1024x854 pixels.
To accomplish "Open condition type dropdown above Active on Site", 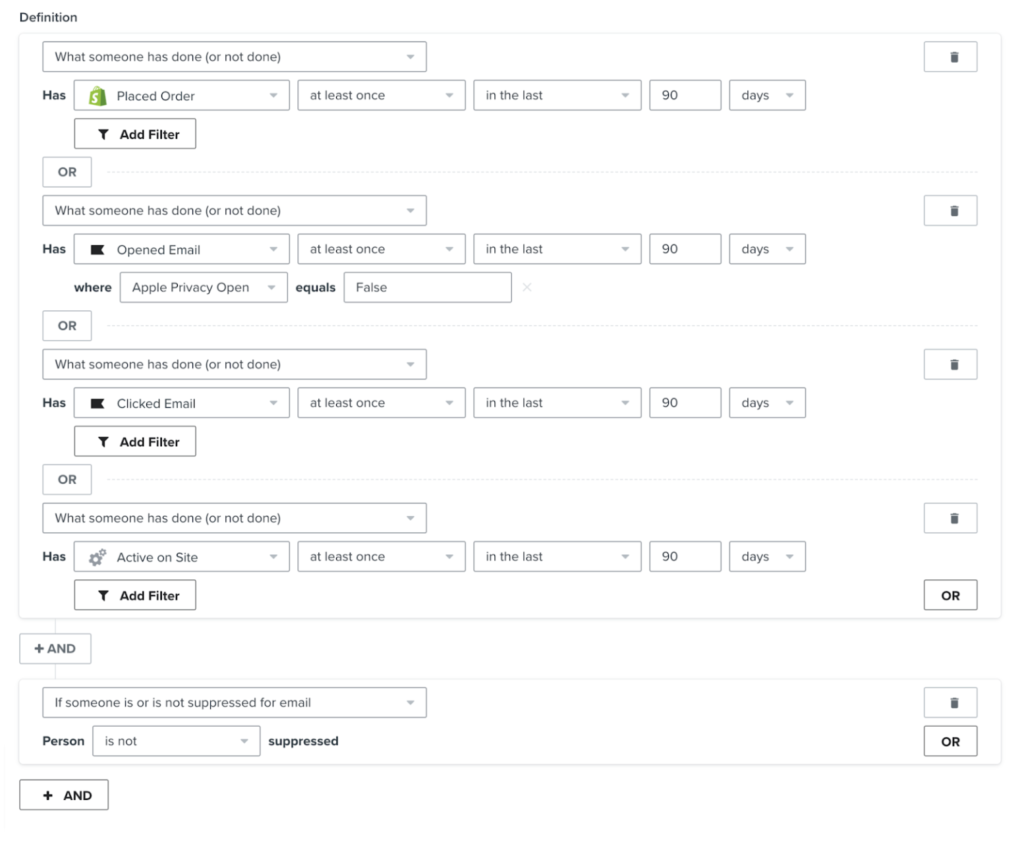I will tap(234, 518).
